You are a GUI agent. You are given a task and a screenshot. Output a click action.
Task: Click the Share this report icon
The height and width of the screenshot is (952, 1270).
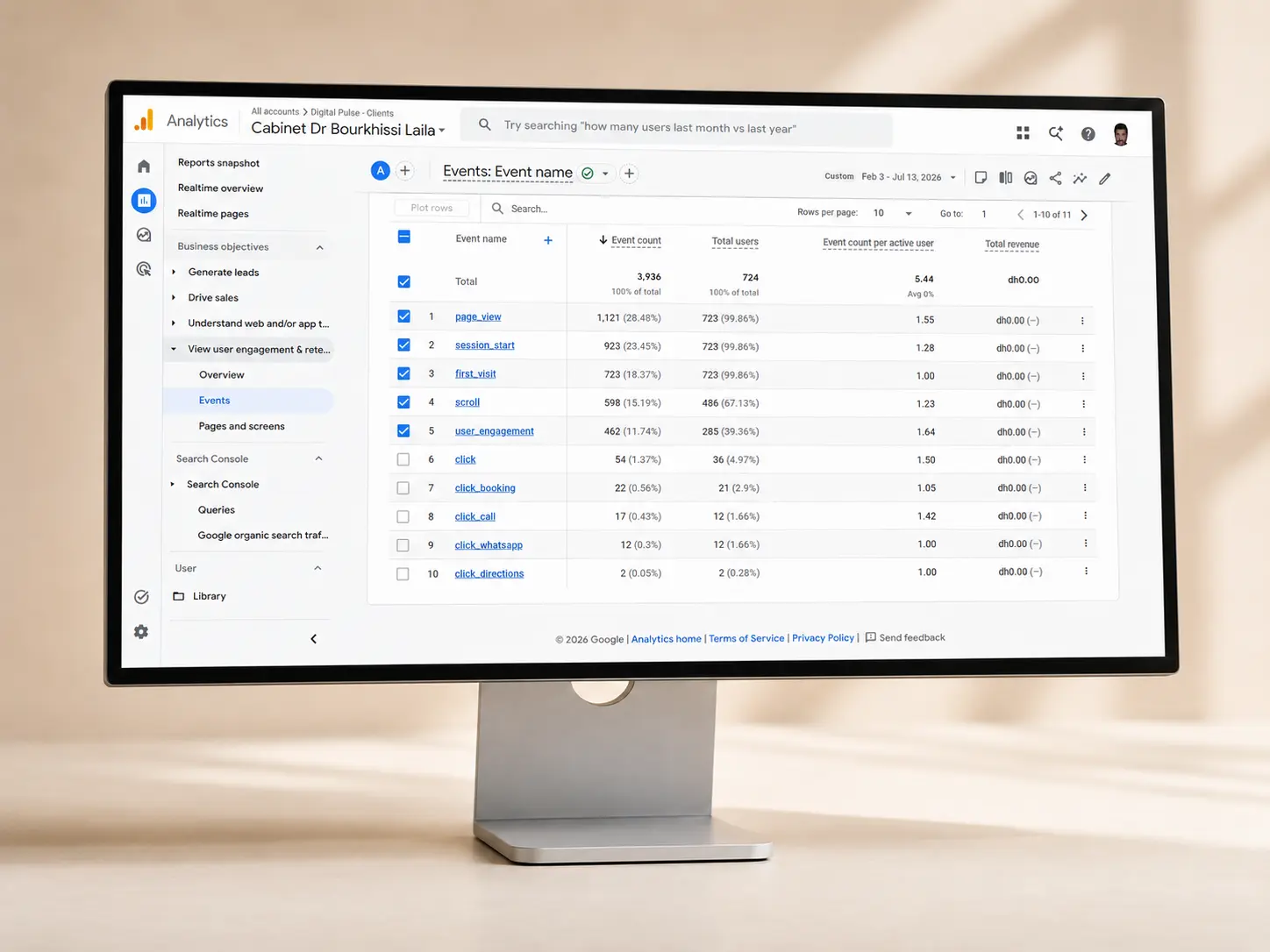point(1055,178)
